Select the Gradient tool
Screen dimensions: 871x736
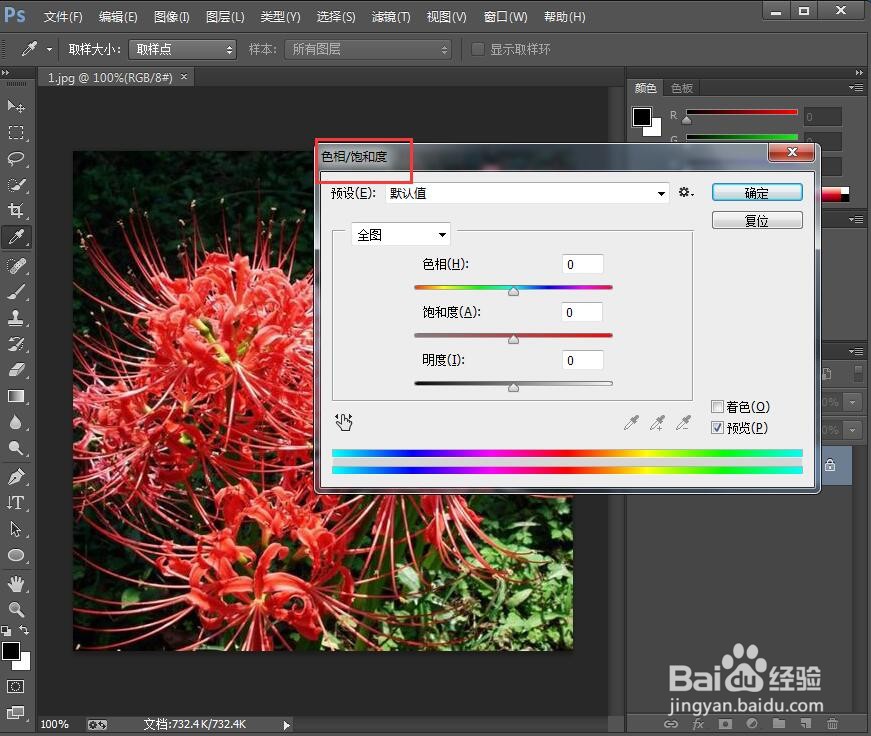[16, 396]
